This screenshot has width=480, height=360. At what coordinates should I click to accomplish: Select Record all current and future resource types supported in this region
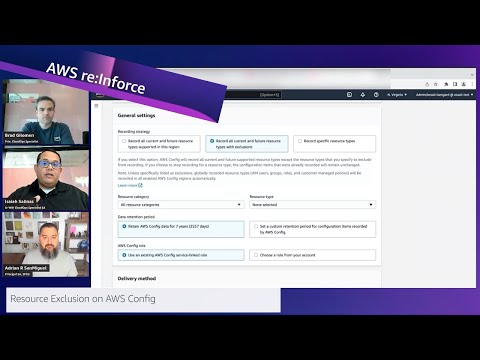(x=159, y=144)
